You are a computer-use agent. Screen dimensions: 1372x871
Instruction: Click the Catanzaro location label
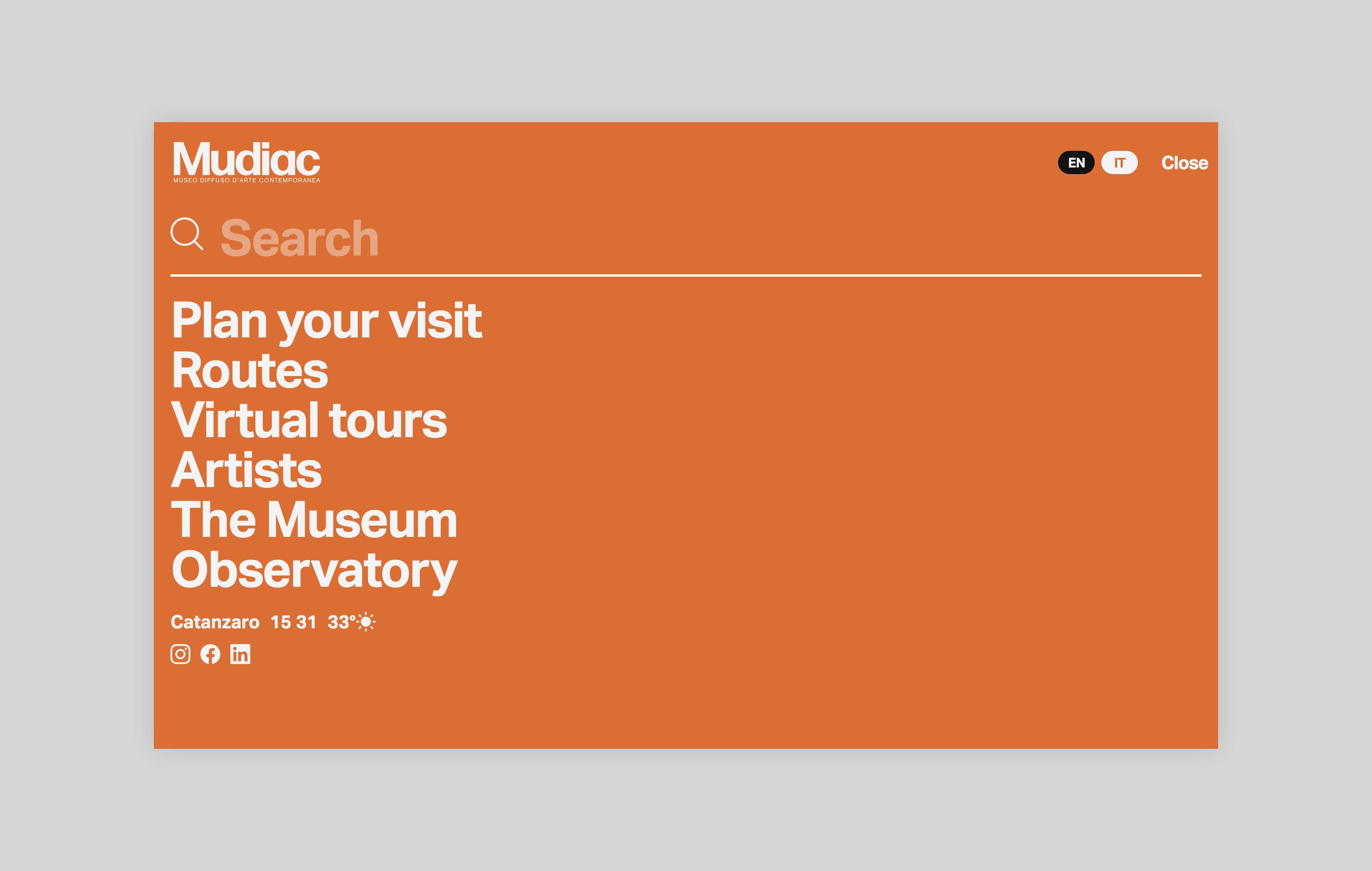(x=215, y=622)
